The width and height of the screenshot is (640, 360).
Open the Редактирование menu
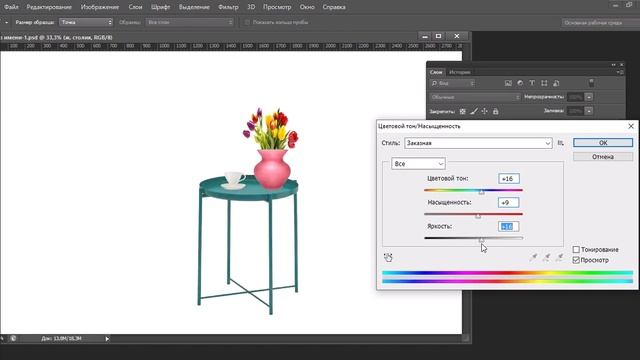click(x=49, y=7)
